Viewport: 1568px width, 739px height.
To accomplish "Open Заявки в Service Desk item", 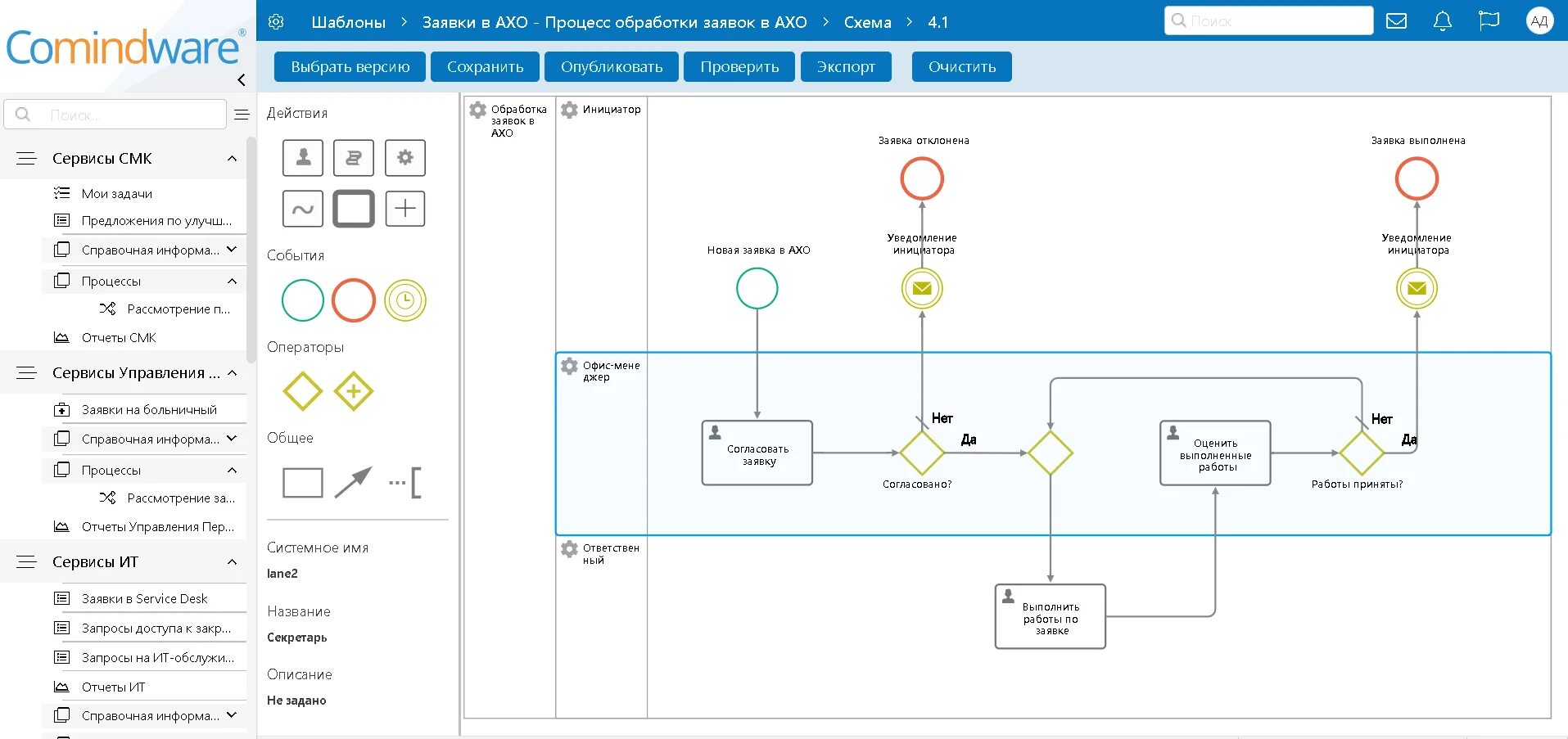I will pyautogui.click(x=144, y=598).
